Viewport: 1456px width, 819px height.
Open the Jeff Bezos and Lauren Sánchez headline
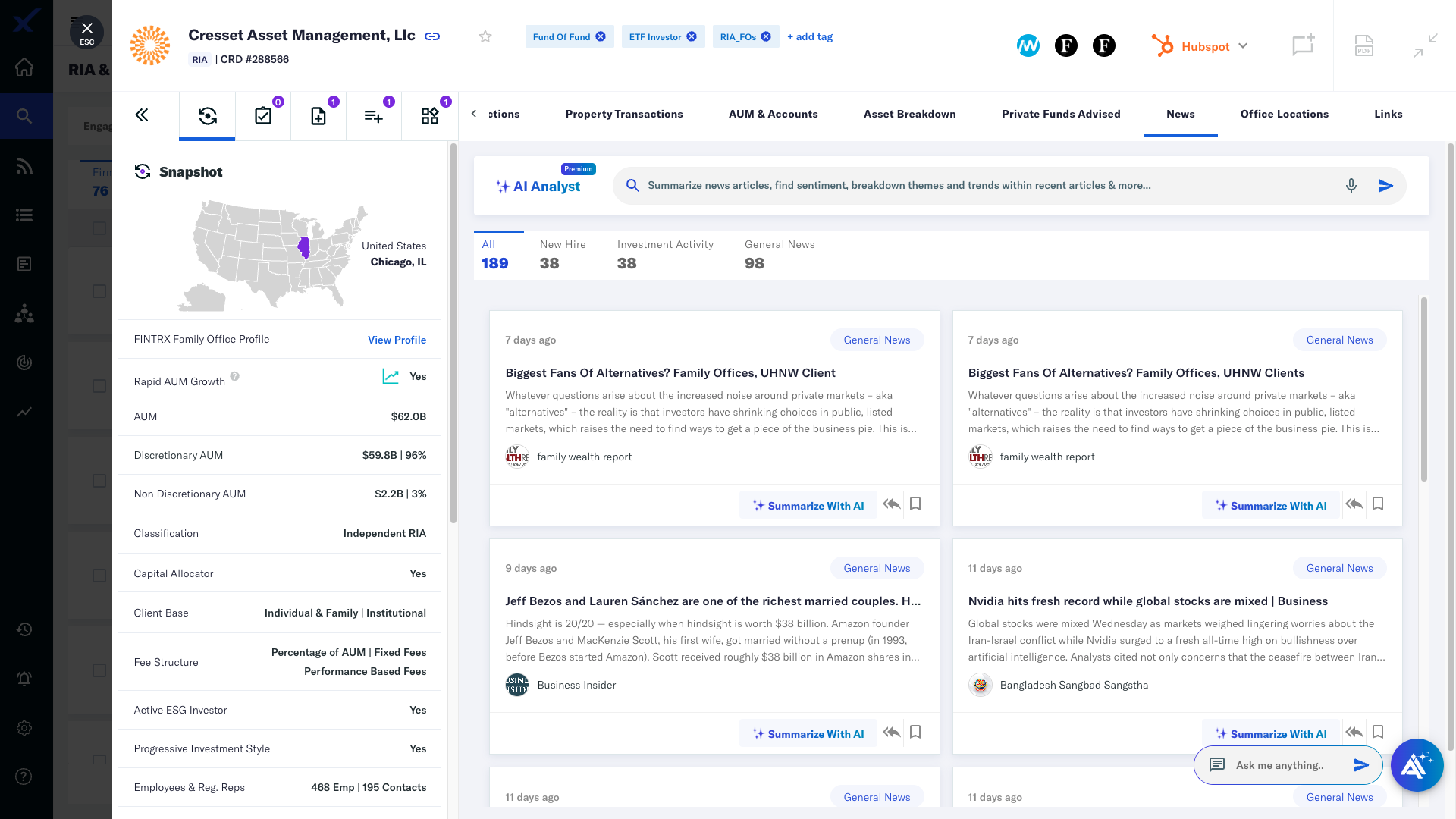coord(713,601)
